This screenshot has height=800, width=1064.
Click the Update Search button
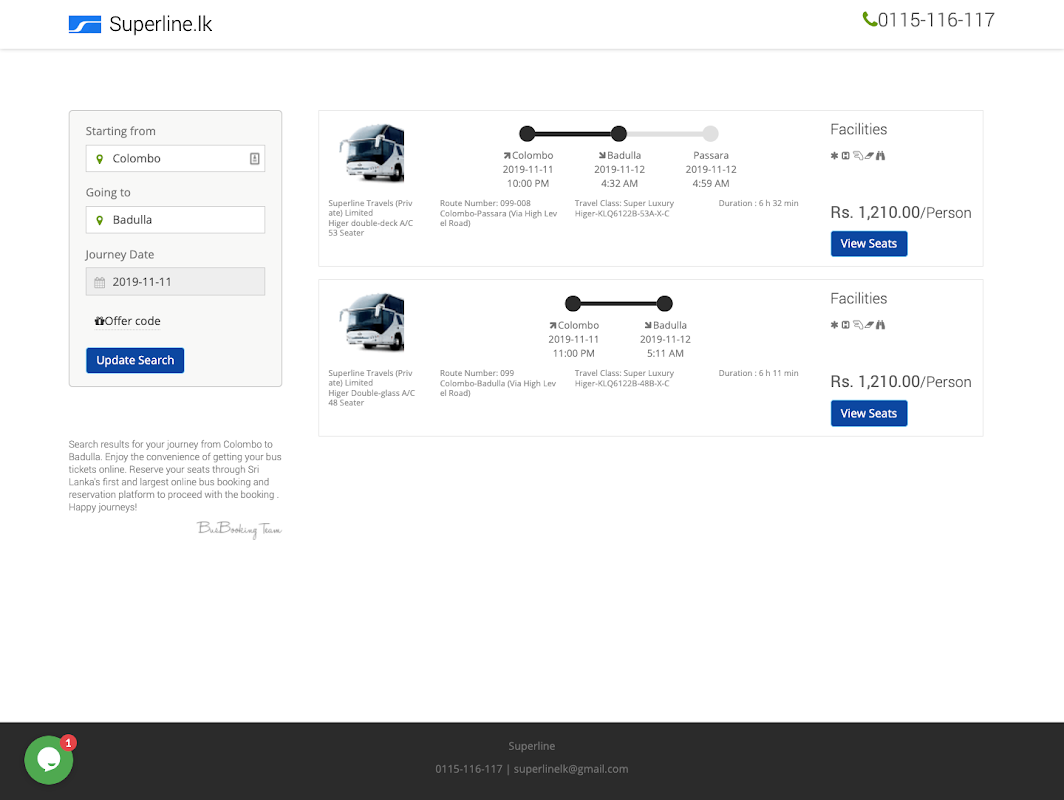pyautogui.click(x=135, y=360)
